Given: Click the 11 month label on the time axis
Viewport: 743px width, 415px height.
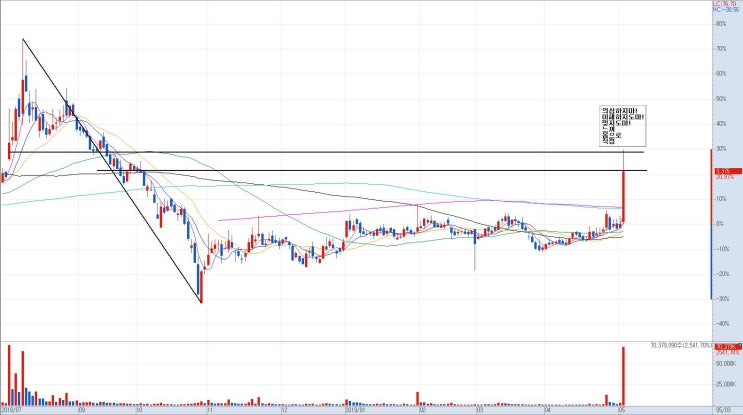Looking at the screenshot, I should (208, 410).
